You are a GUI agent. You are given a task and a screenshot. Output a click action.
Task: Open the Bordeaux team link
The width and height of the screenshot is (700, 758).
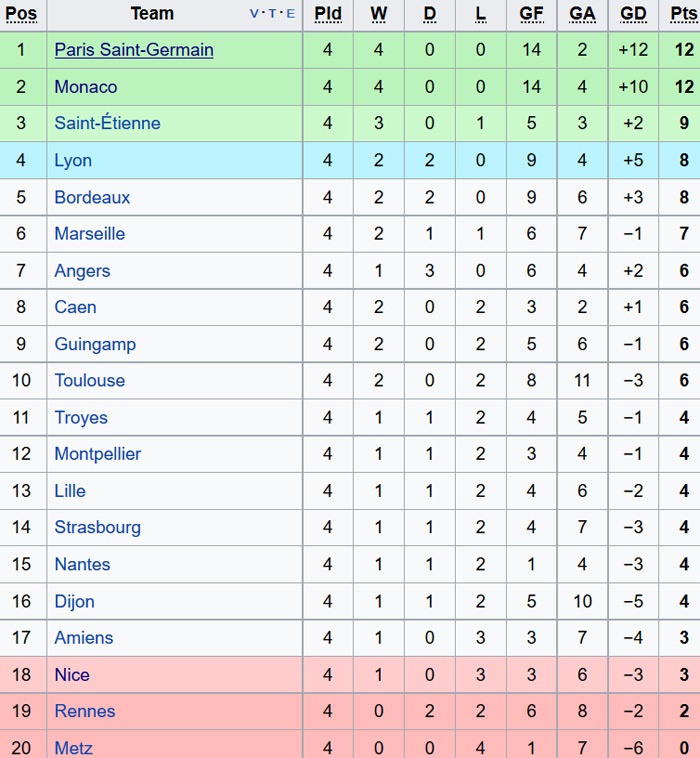(x=92, y=197)
